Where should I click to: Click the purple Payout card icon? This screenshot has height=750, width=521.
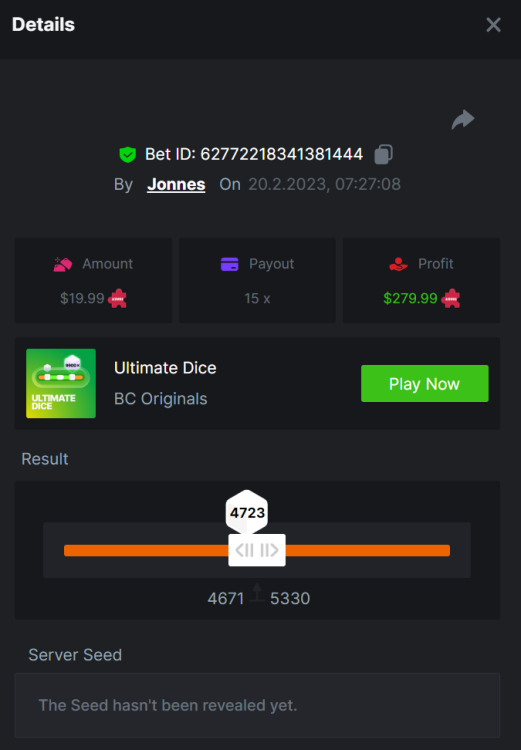click(230, 264)
